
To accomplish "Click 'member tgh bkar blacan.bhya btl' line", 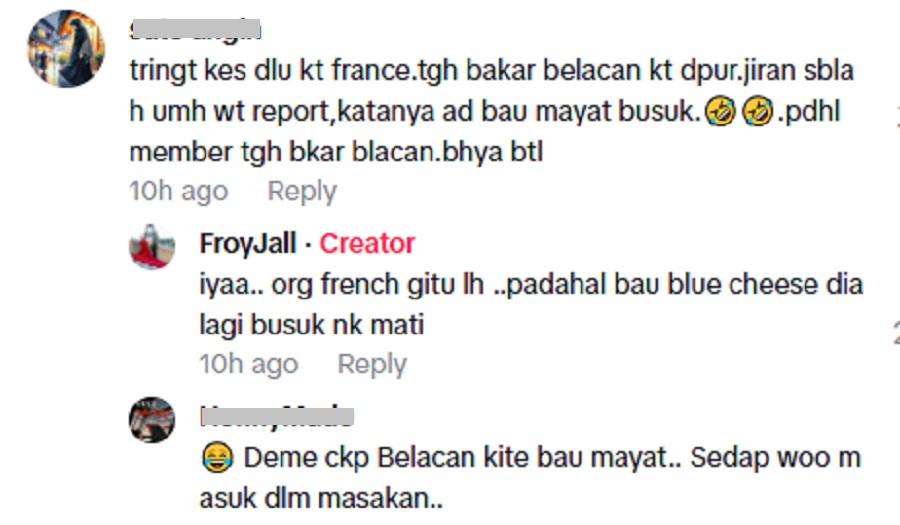I will [x=336, y=153].
